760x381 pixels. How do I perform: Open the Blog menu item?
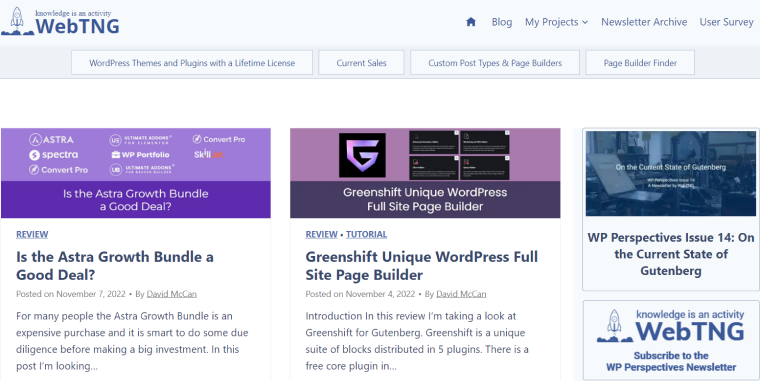tap(502, 22)
